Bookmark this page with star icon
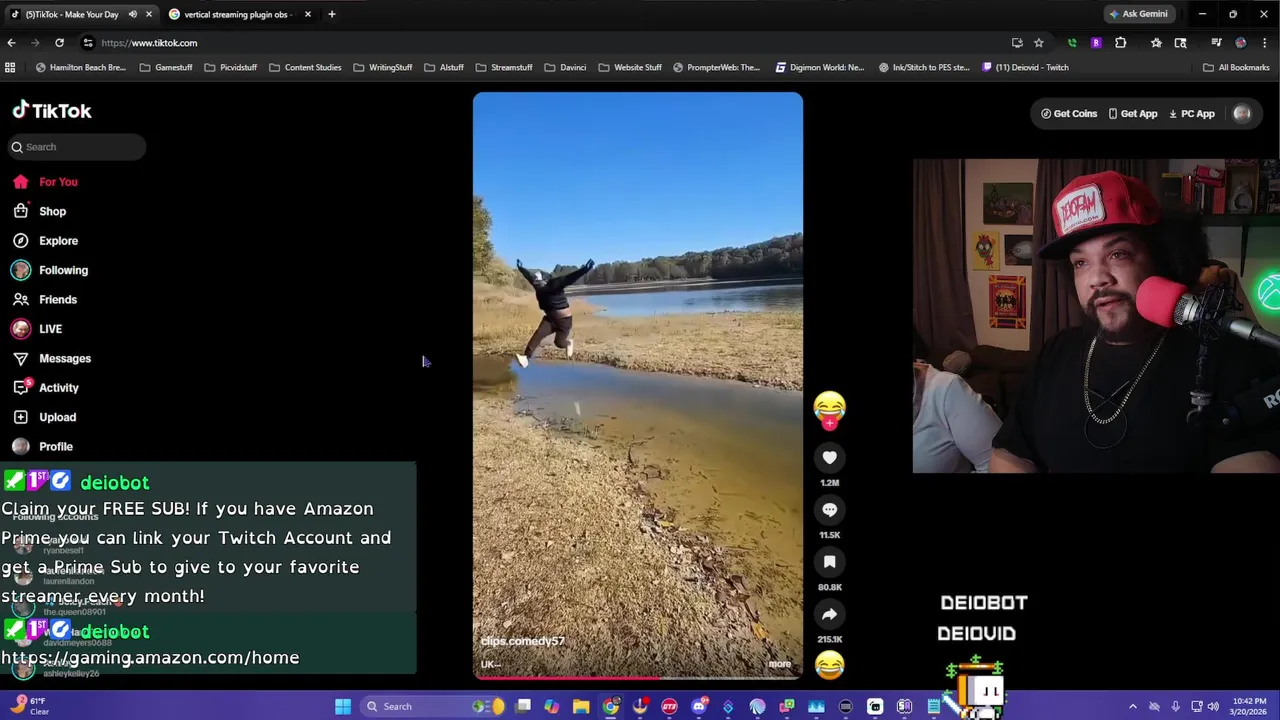This screenshot has height=720, width=1280. point(1039,43)
